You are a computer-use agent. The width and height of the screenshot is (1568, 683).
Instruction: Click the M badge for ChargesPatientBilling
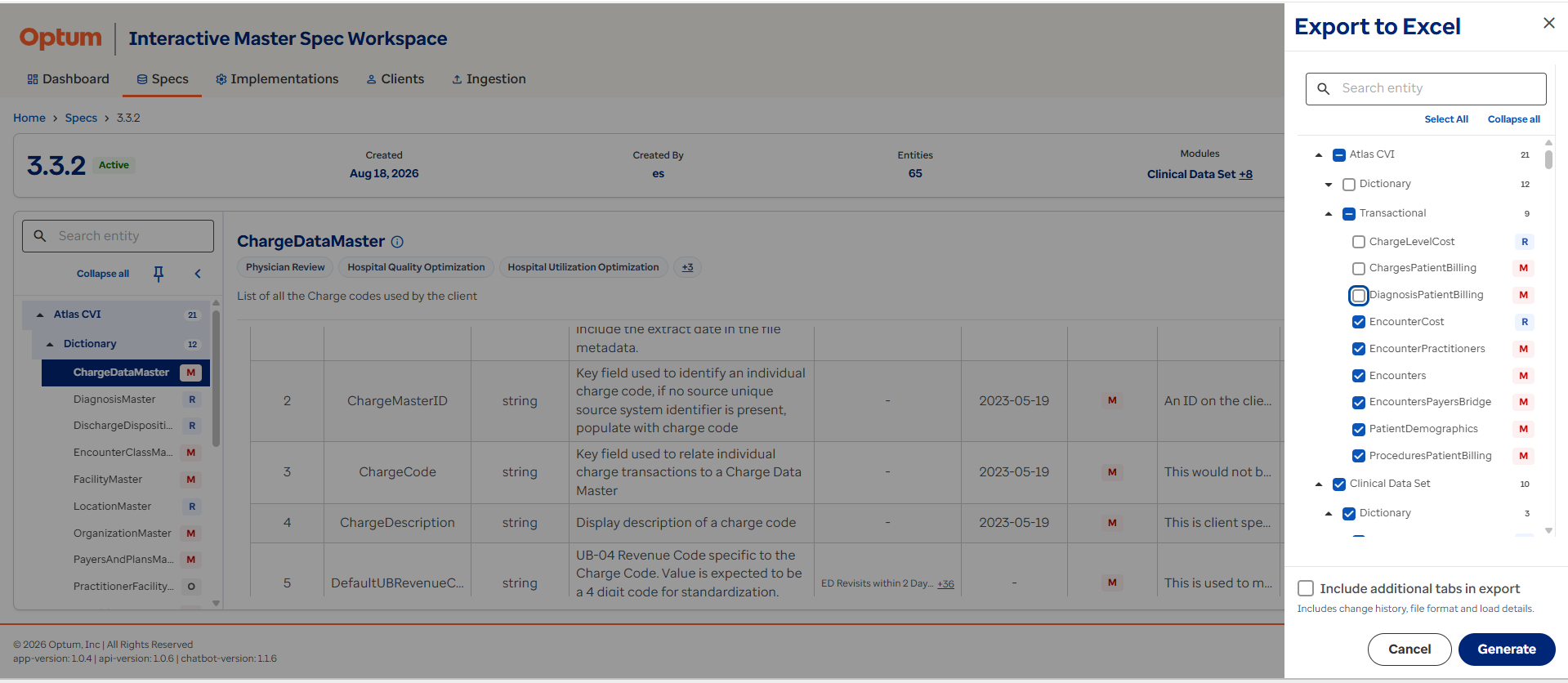[x=1523, y=268]
